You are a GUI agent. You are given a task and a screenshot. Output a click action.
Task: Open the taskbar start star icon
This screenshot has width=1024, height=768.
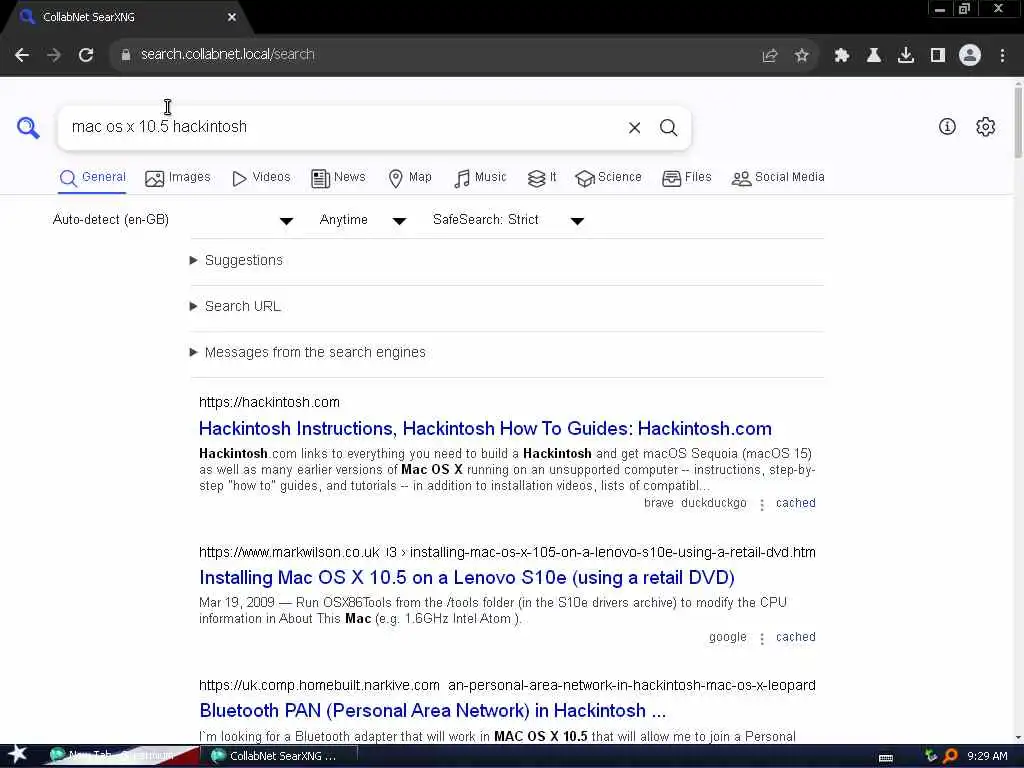[17, 754]
